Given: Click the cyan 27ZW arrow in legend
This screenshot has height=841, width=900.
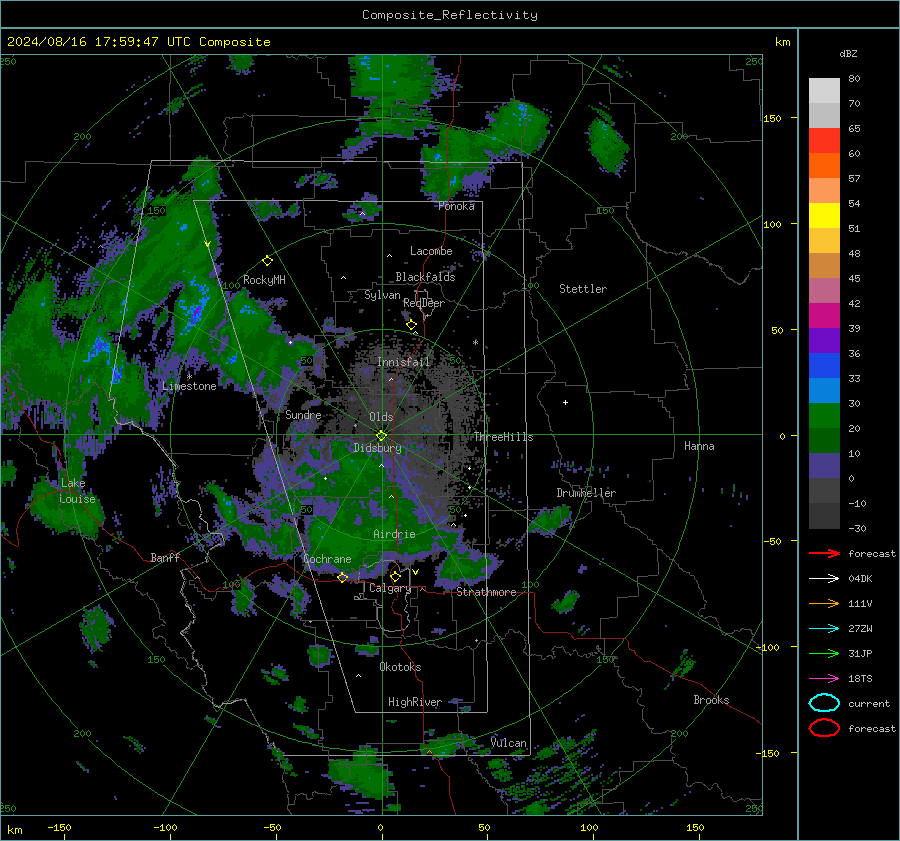Looking at the screenshot, I should coord(824,629).
